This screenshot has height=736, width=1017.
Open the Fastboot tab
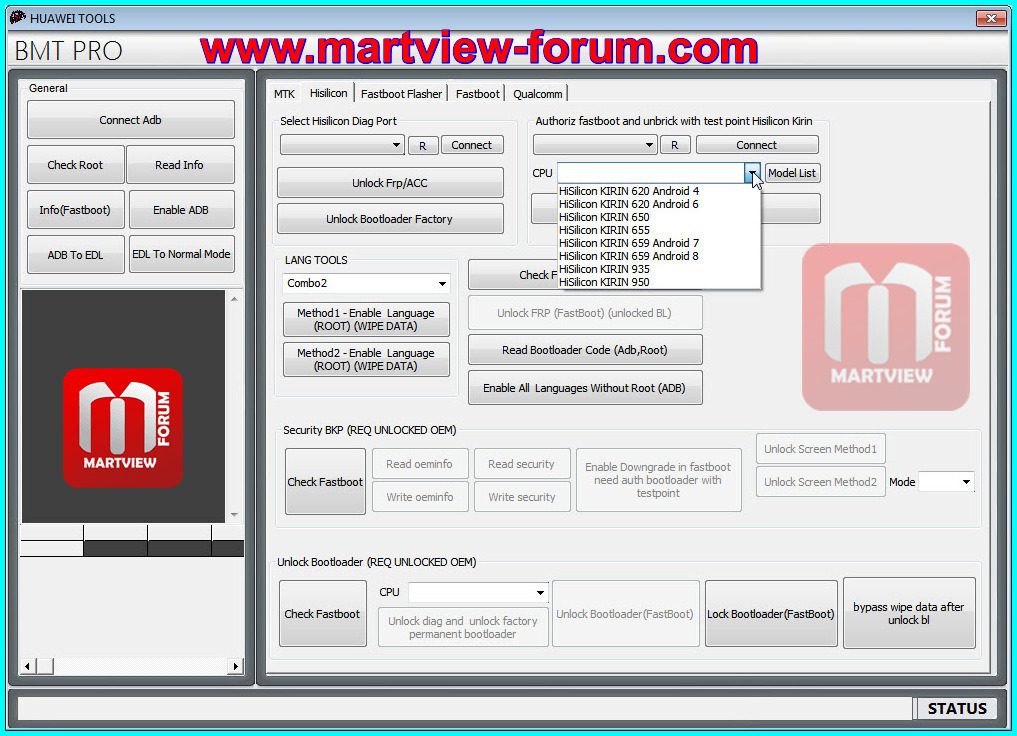477,94
